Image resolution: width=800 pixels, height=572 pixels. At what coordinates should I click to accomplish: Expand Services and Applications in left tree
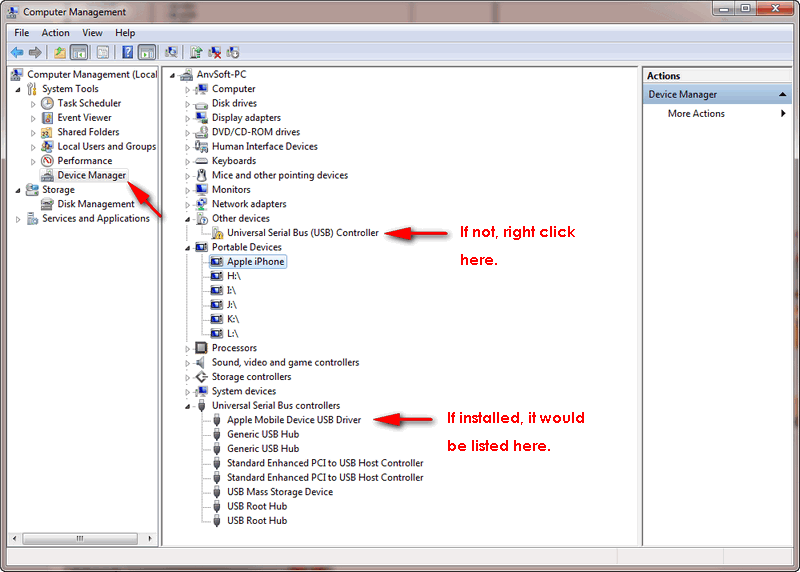(18, 219)
